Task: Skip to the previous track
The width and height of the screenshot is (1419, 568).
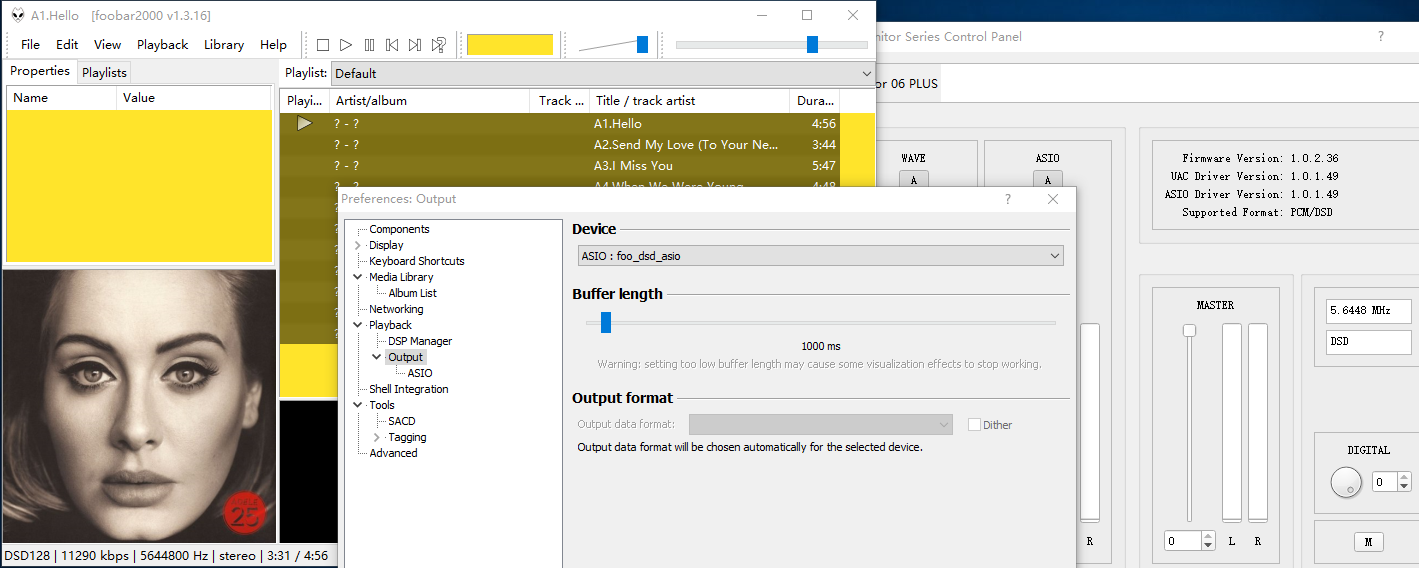Action: [x=392, y=45]
